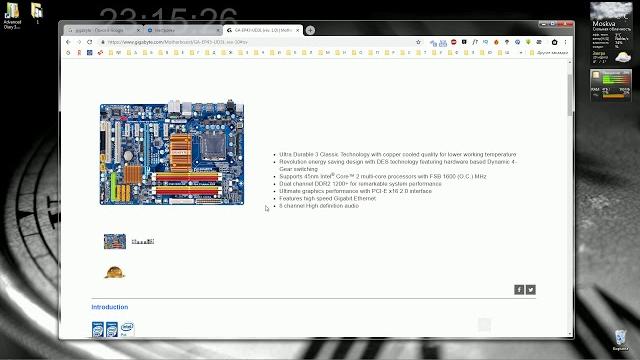The width and height of the screenshot is (640, 360).
Task: Click the large motherboard product image
Action: click(x=172, y=154)
